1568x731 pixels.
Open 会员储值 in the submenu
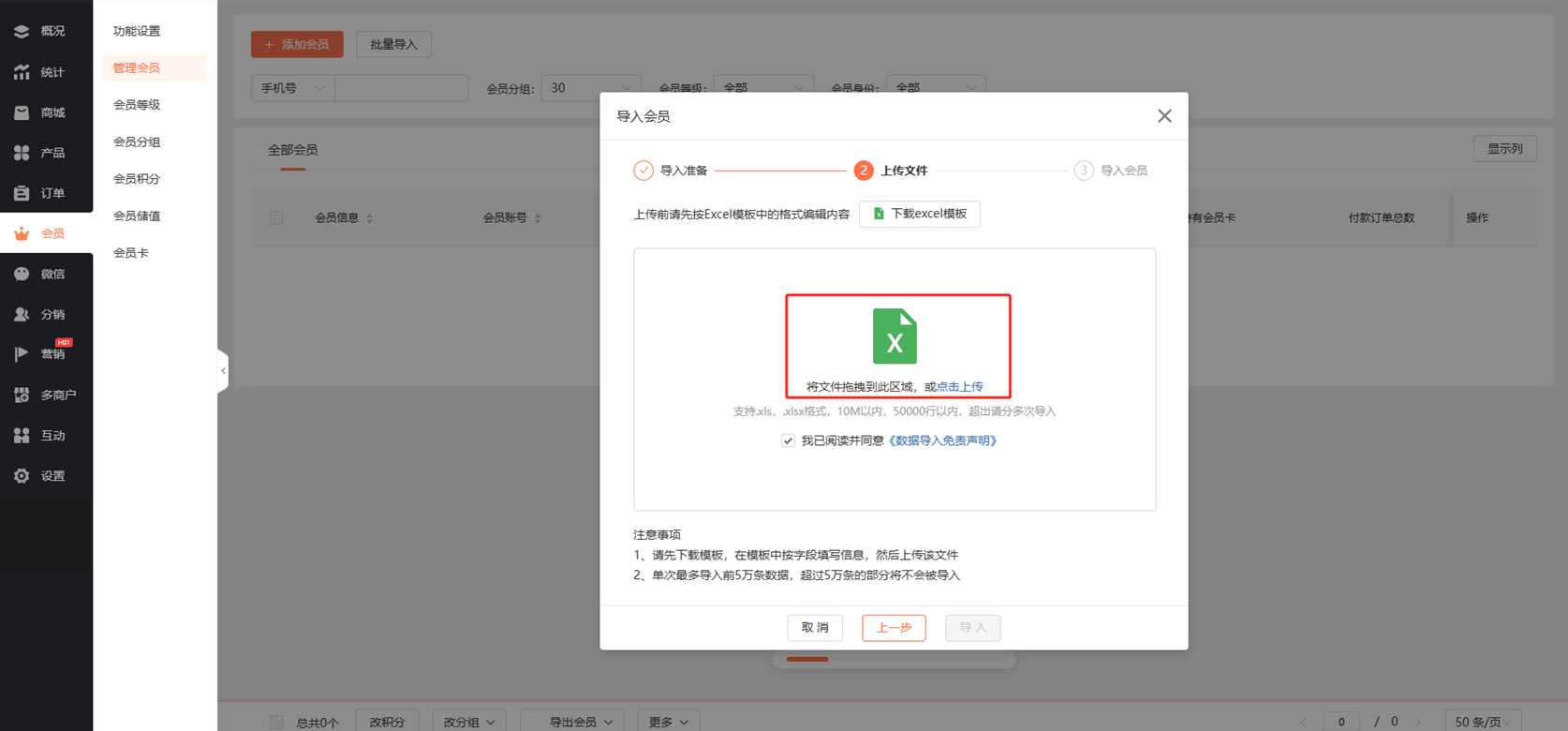point(137,216)
